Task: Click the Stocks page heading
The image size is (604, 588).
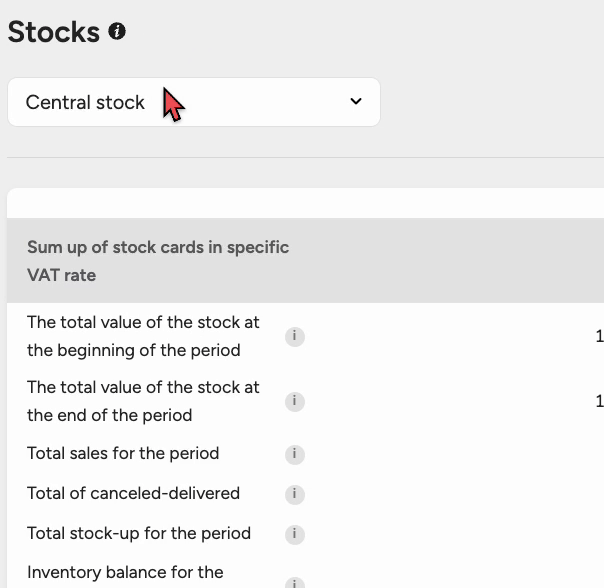Action: coord(53,32)
